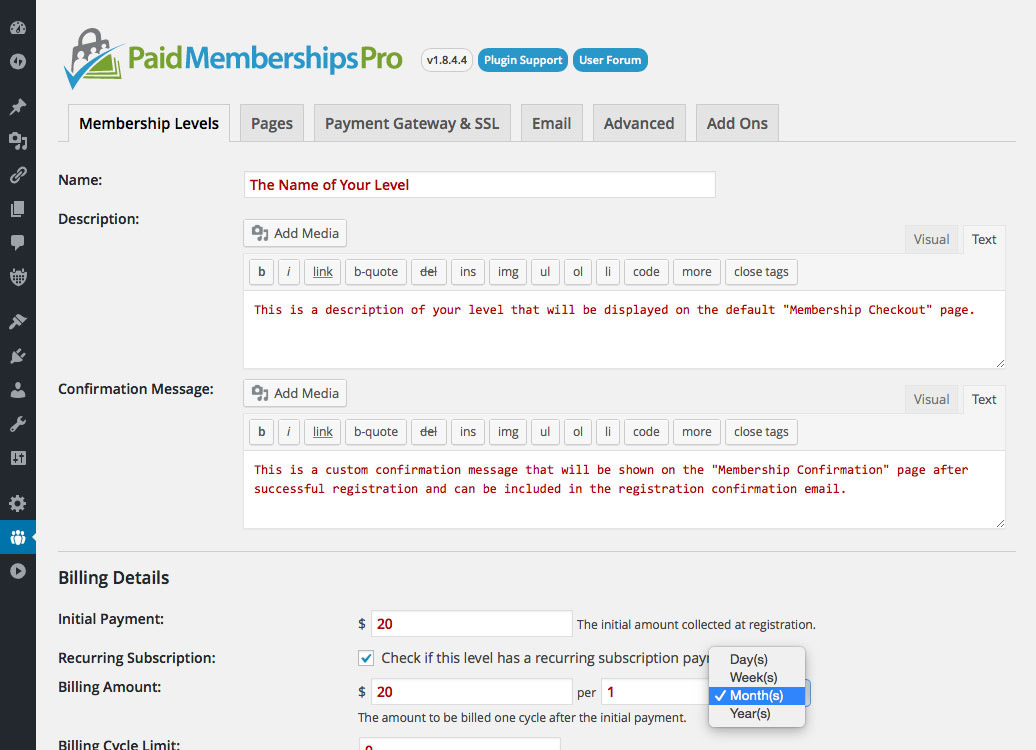Click del button in Description toolbar
The width and height of the screenshot is (1036, 750).
(429, 272)
